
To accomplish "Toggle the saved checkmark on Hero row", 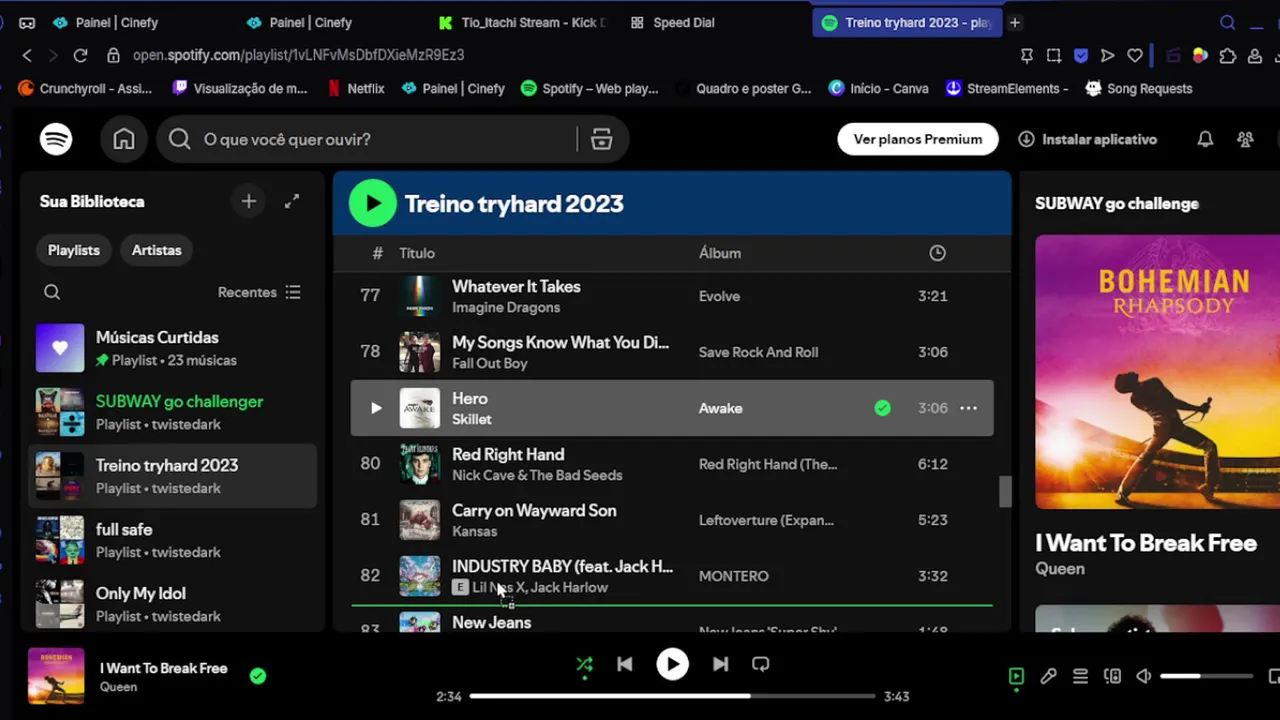I will 882,408.
